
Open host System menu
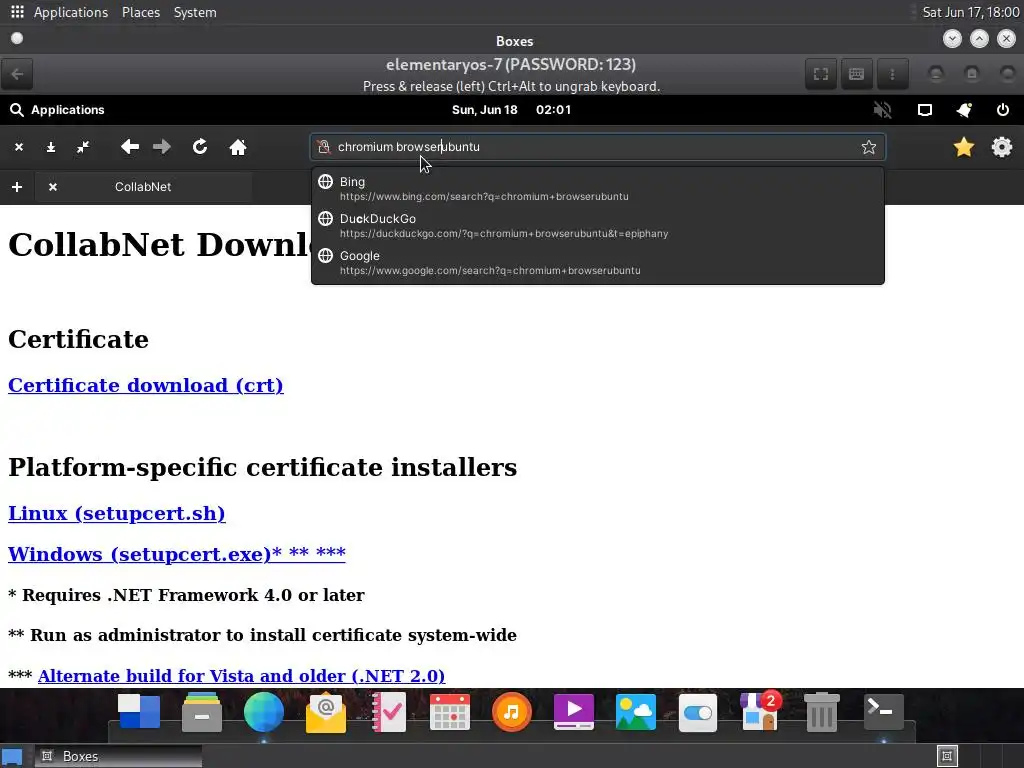pyautogui.click(x=195, y=12)
